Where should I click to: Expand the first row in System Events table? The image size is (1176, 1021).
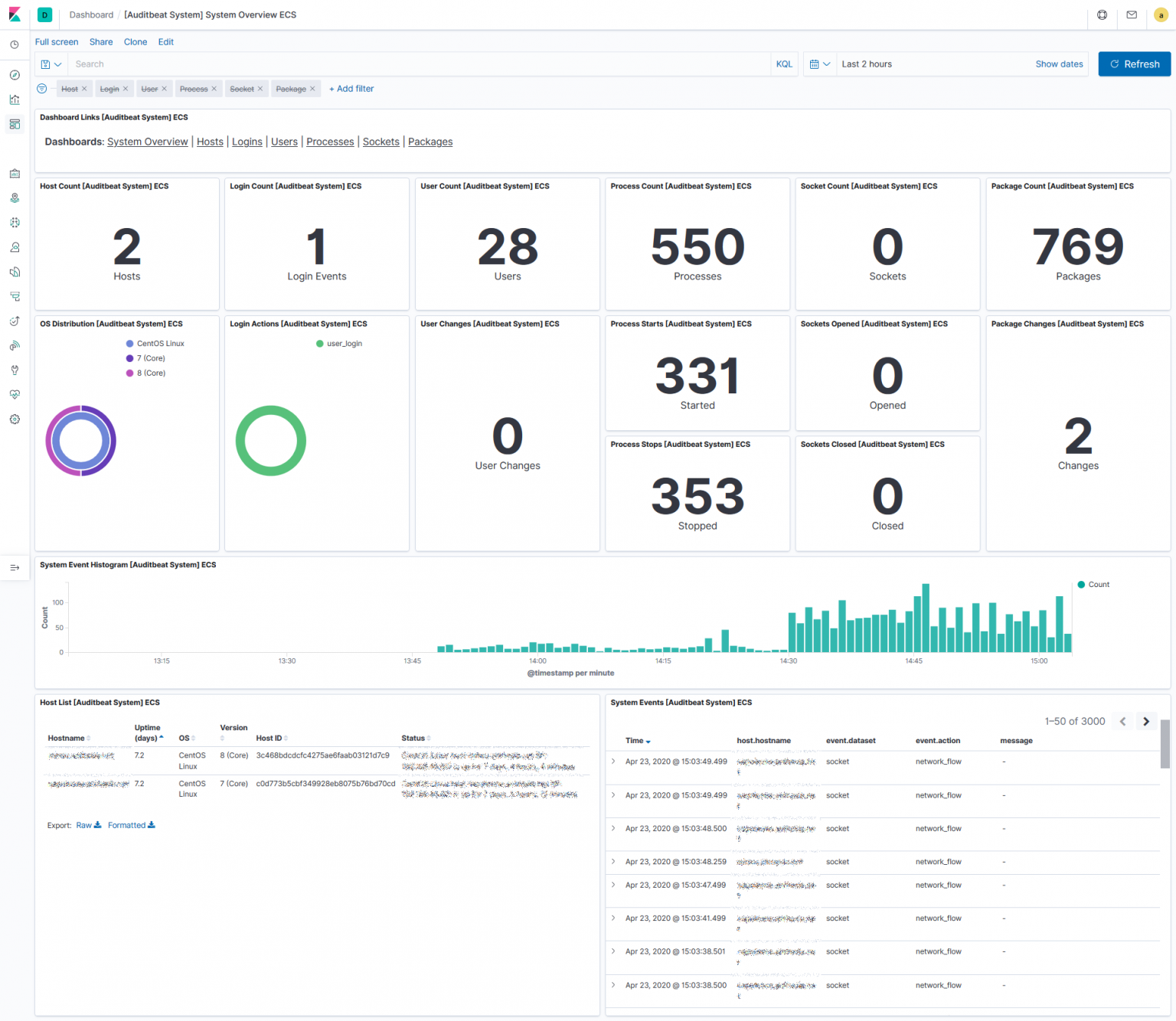pyautogui.click(x=612, y=761)
